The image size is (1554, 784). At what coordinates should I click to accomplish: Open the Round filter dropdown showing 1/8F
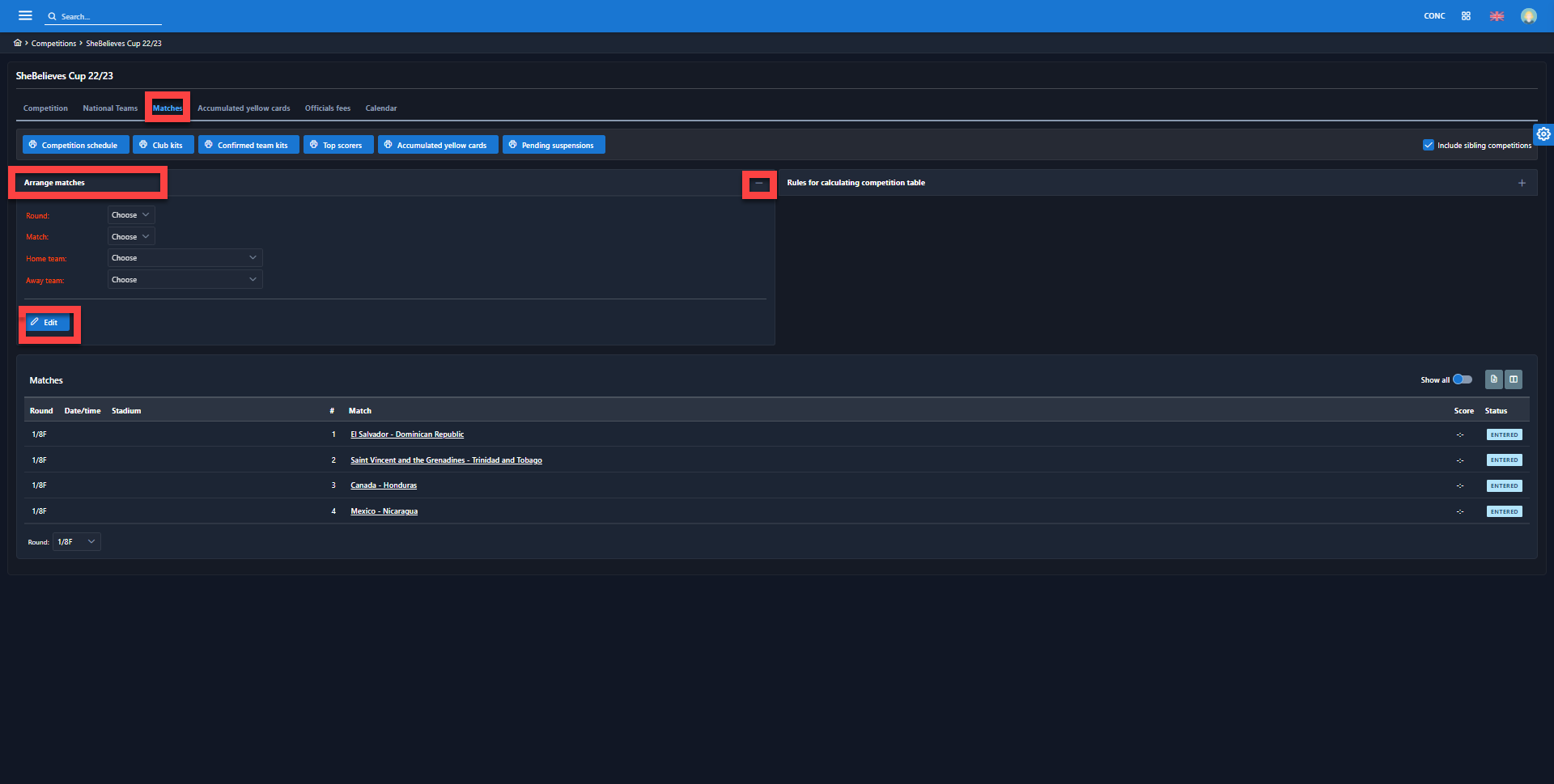pyautogui.click(x=76, y=542)
